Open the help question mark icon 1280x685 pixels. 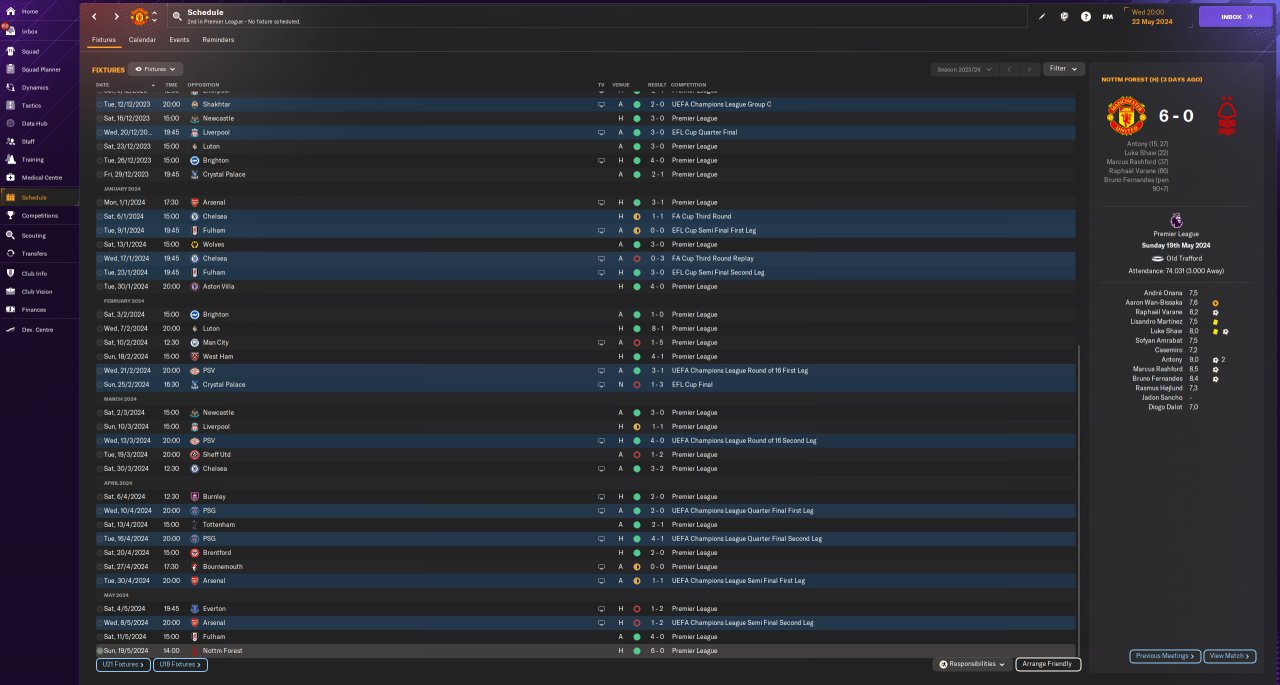[x=1086, y=16]
